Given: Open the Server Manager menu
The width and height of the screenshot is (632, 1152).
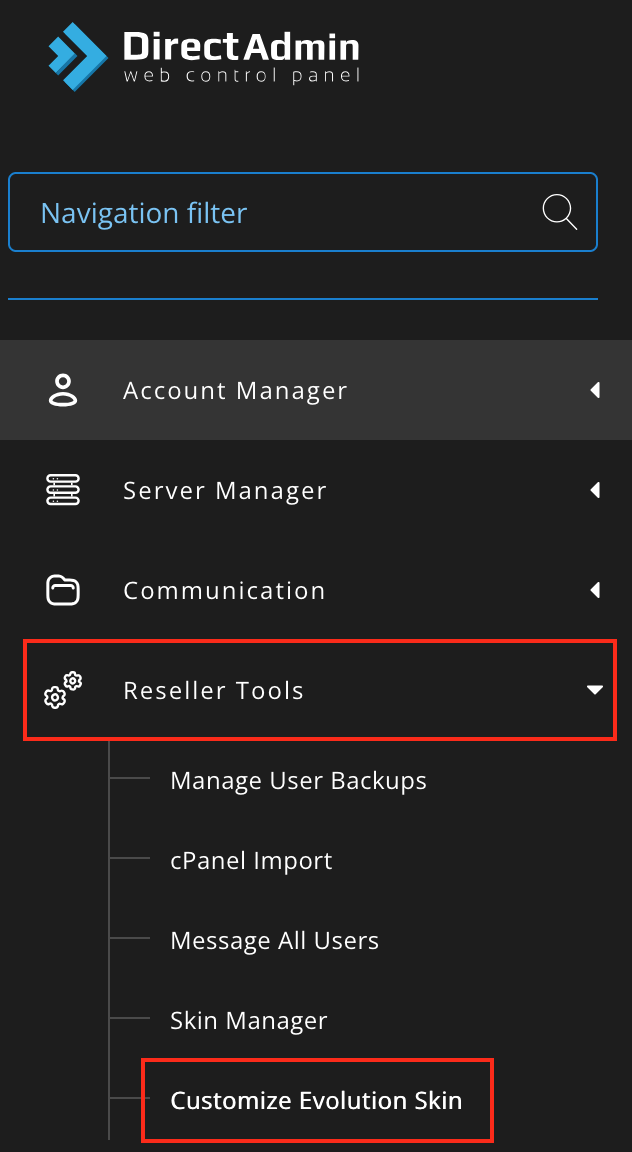Looking at the screenshot, I should pos(316,490).
